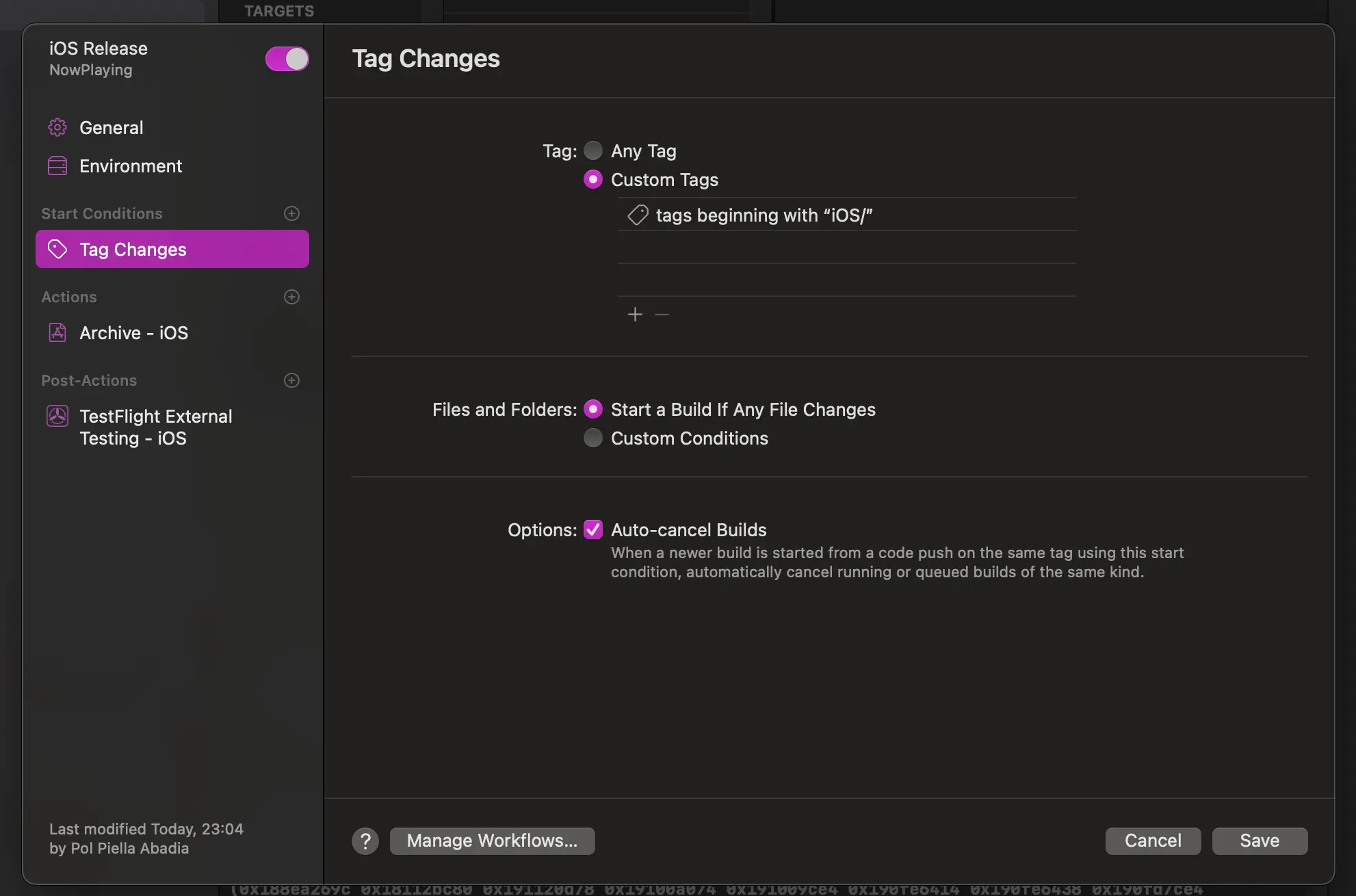Viewport: 1356px width, 896px height.
Task: Add a new Post-Action
Action: click(291, 380)
